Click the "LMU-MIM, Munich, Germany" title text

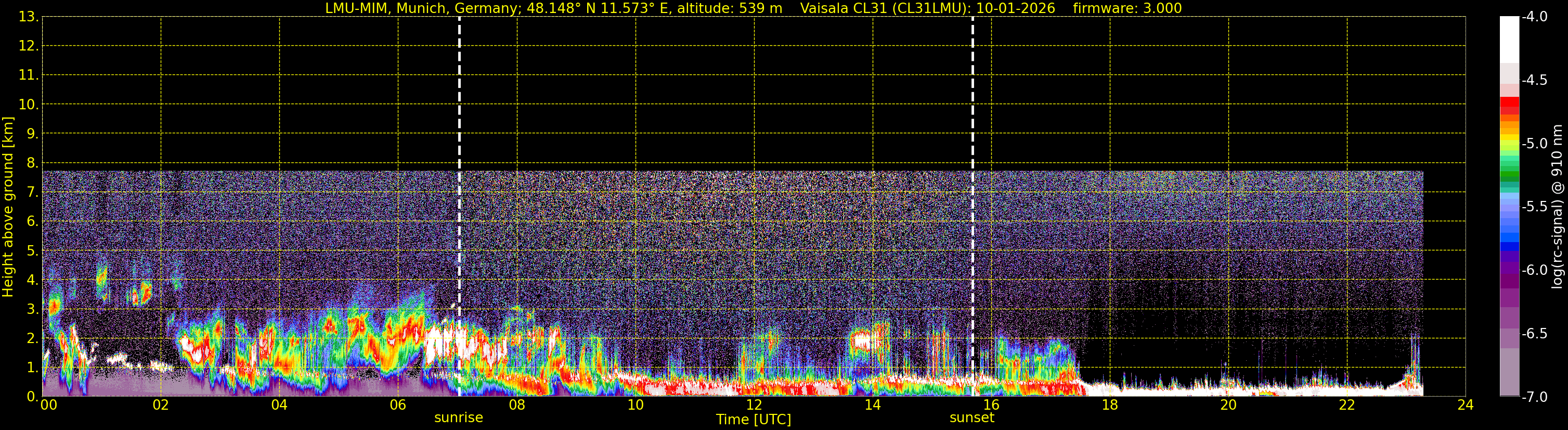point(405,8)
